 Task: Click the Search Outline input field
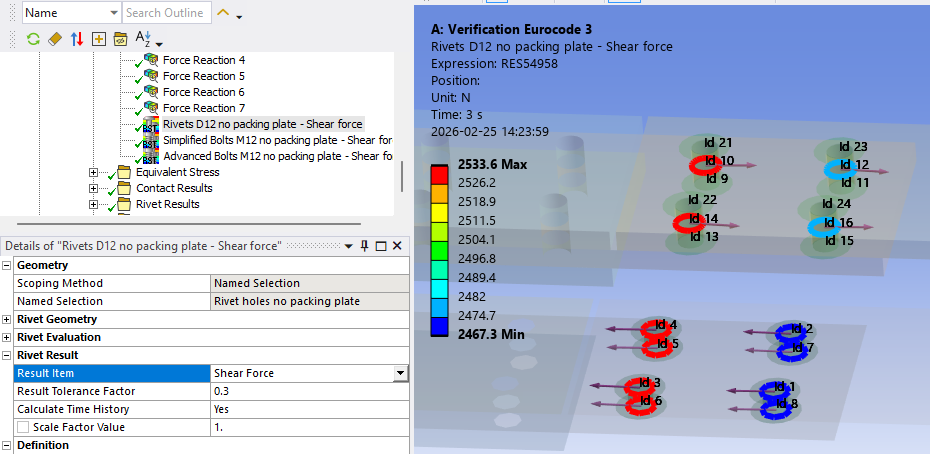coord(166,13)
